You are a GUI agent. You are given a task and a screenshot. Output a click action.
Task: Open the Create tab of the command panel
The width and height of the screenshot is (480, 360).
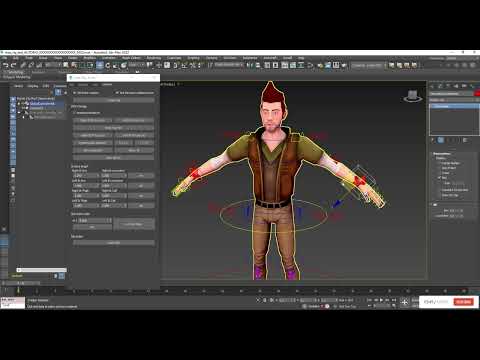pos(433,86)
